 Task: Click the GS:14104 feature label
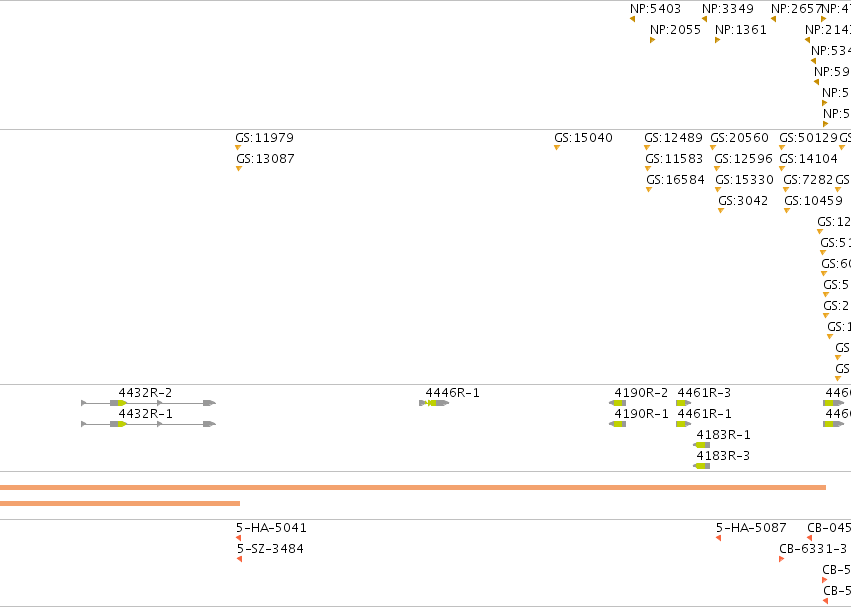click(808, 159)
